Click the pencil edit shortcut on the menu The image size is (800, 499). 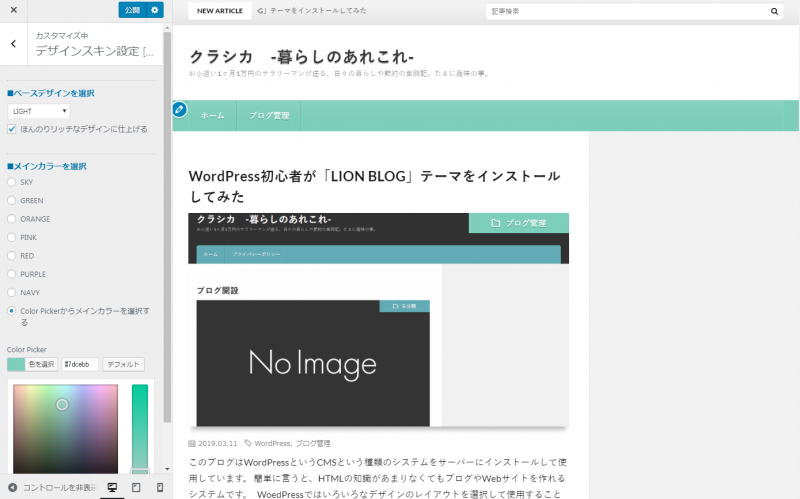pos(180,109)
